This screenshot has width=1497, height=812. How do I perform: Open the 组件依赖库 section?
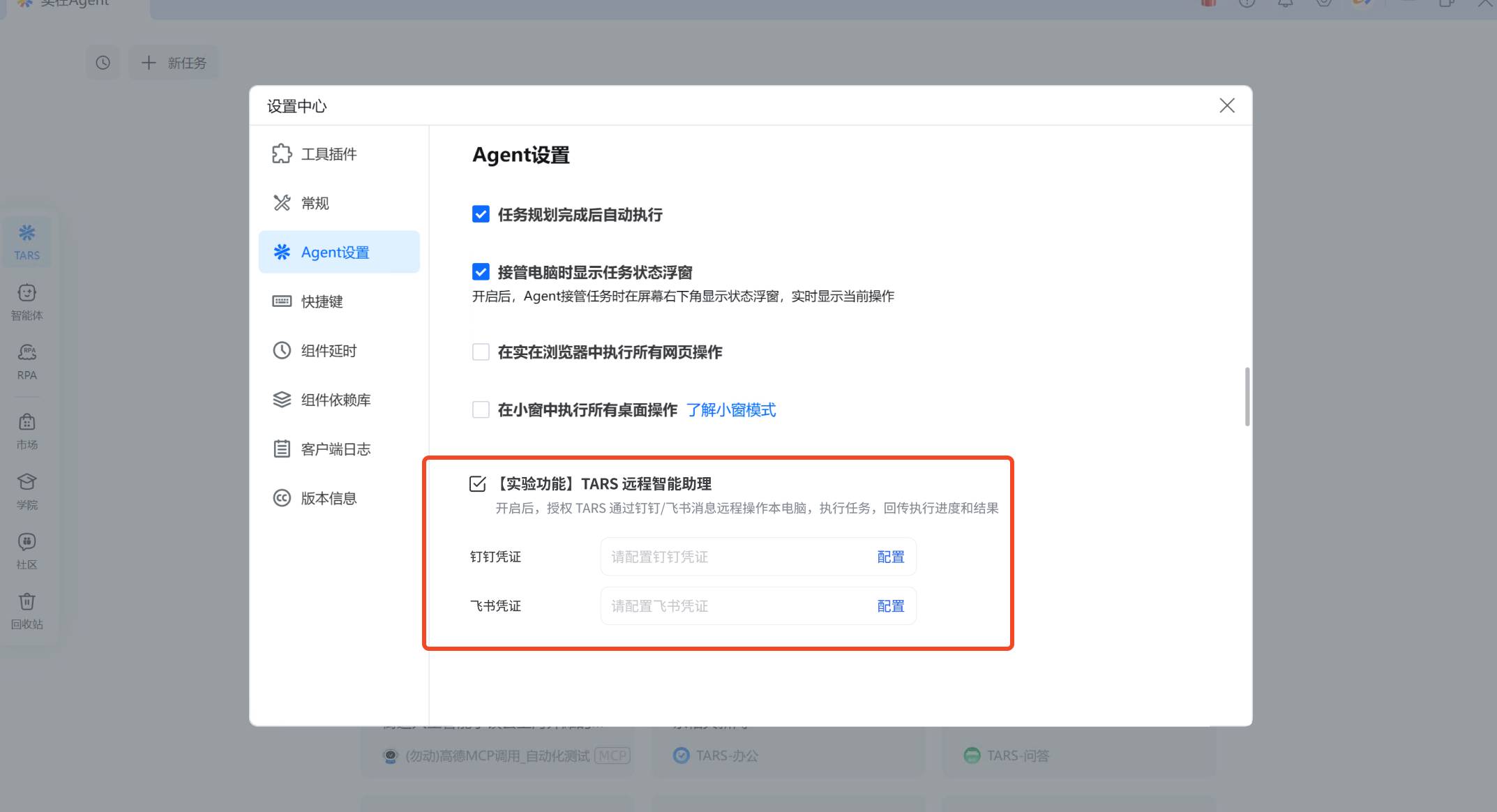(335, 400)
